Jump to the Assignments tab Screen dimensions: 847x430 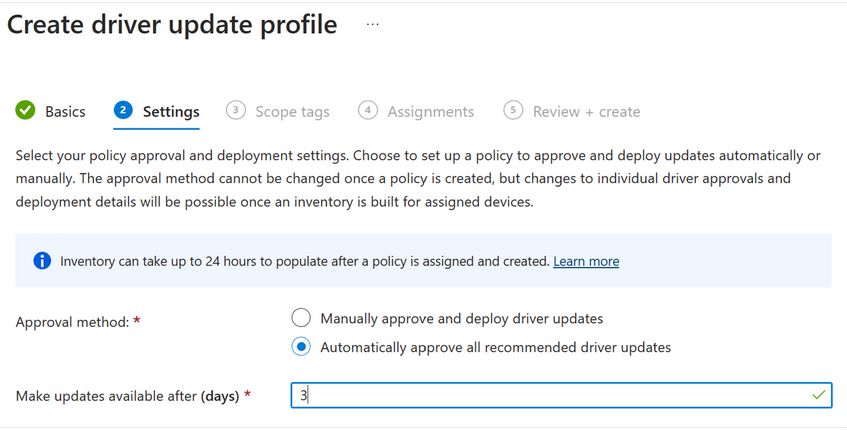coord(430,112)
